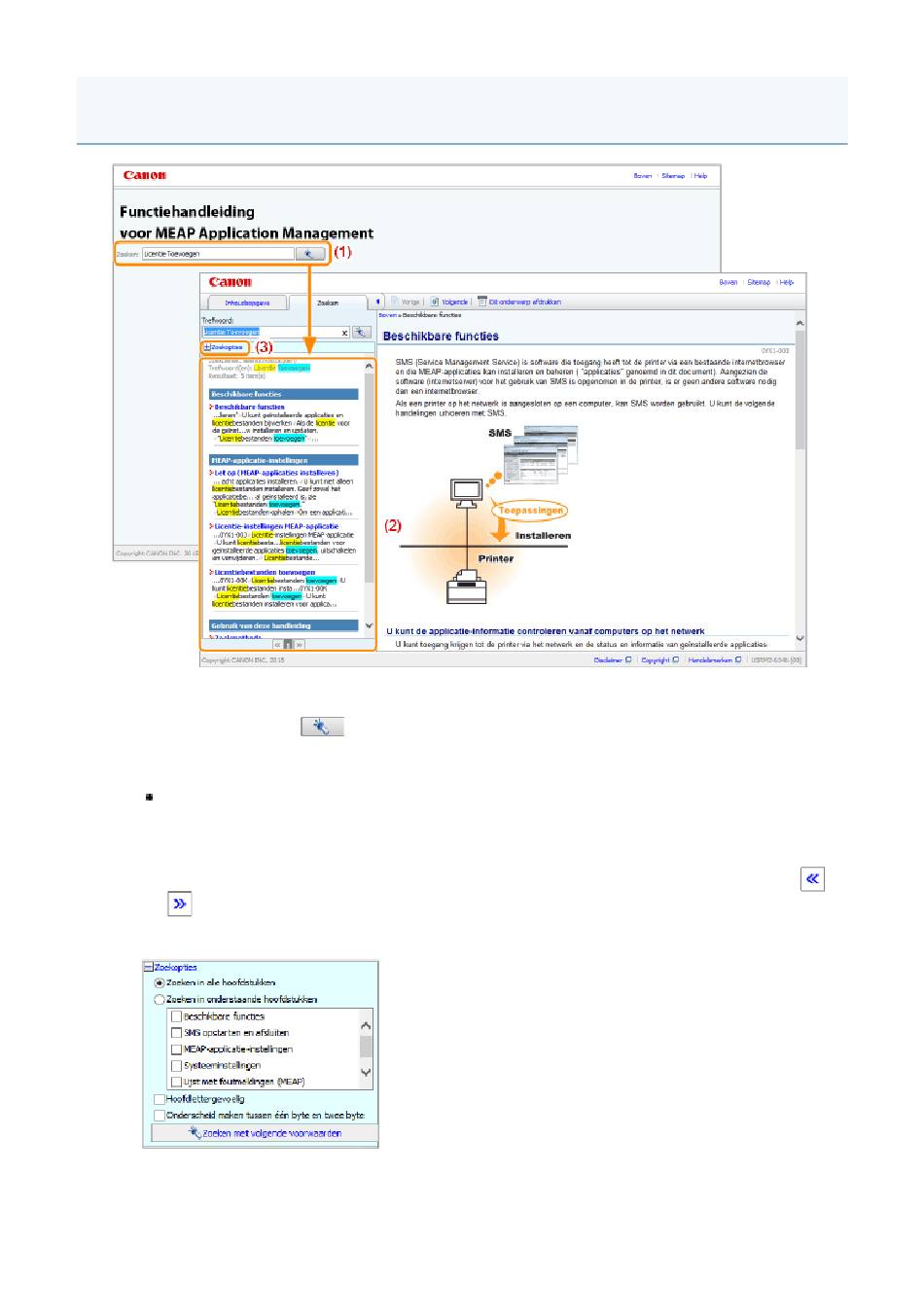Open Sitemap link in the front window header
Image resolution: width=924 pixels, height=1316 pixels.
tap(759, 282)
